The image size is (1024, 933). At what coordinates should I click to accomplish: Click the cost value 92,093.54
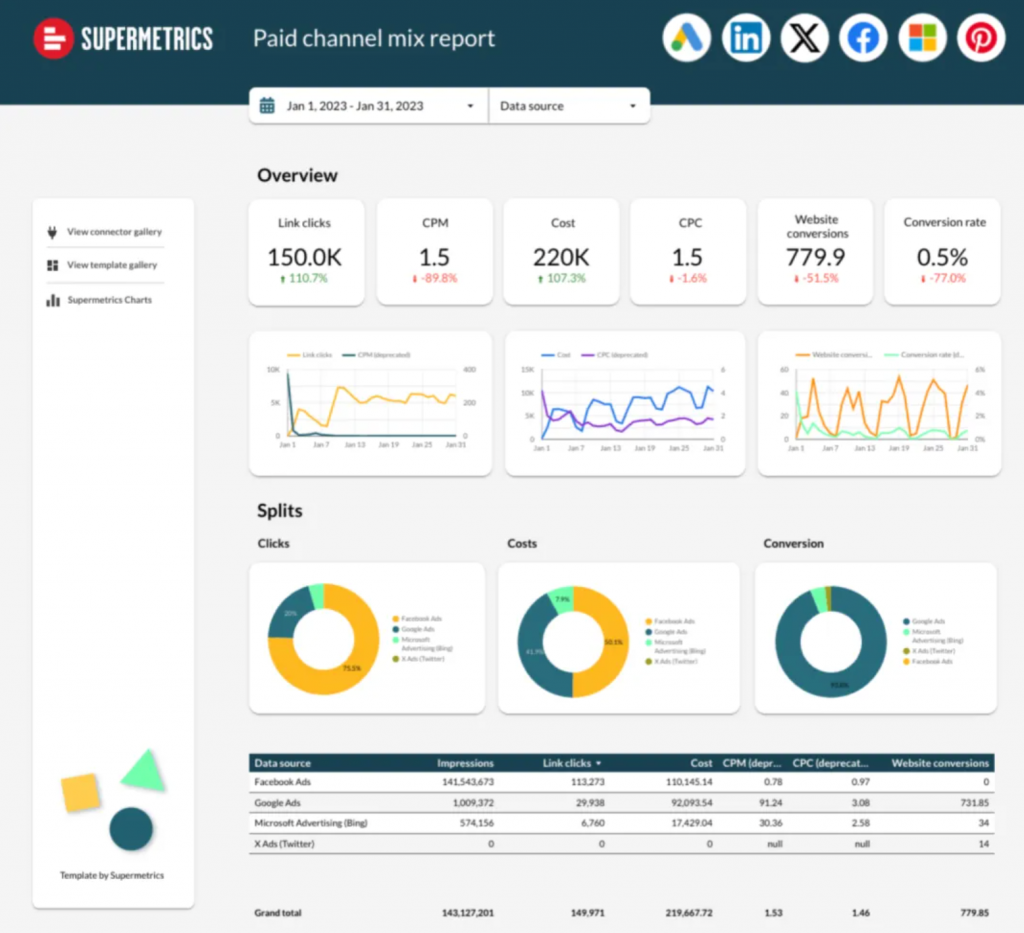[x=692, y=803]
